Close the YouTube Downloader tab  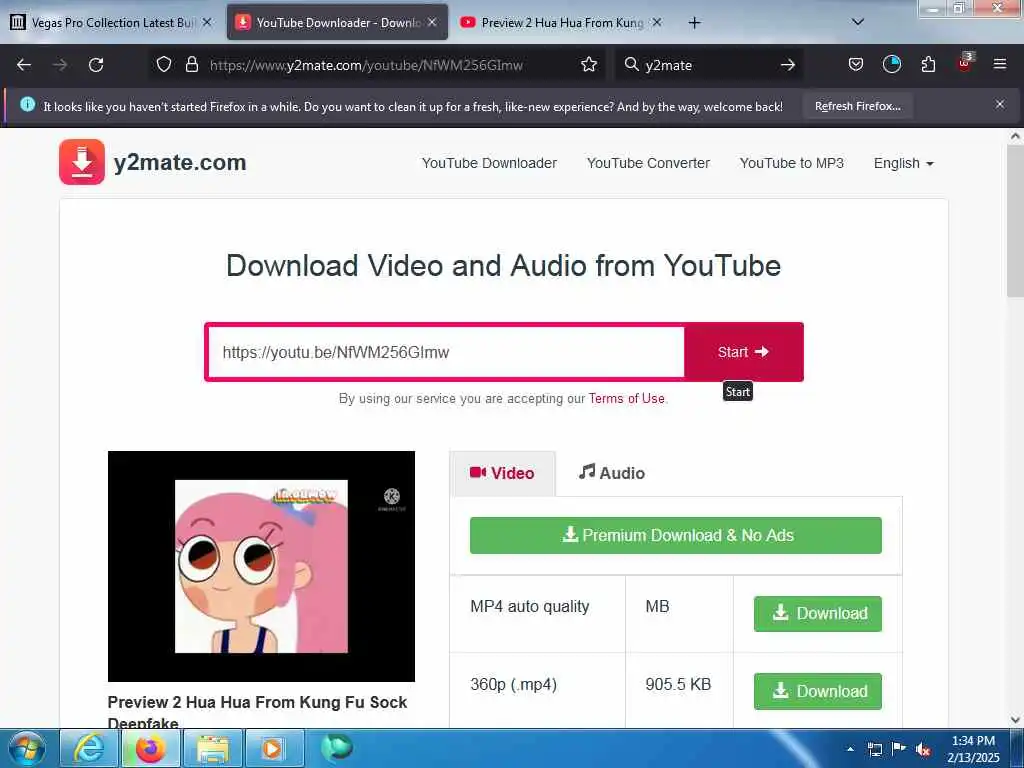(x=432, y=22)
